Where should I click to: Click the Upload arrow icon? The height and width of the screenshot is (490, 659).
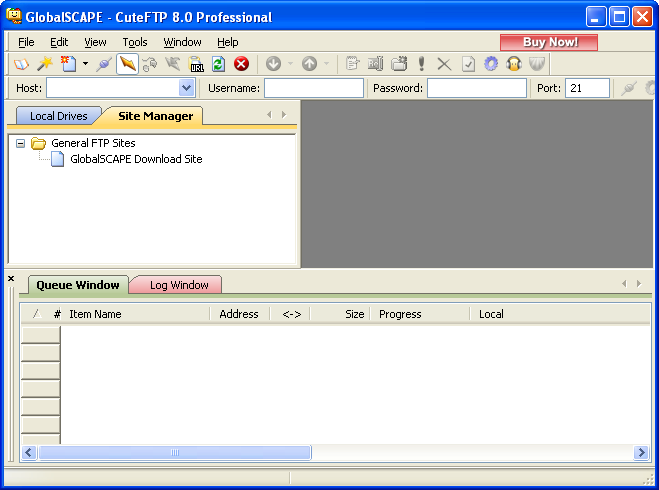pyautogui.click(x=309, y=64)
